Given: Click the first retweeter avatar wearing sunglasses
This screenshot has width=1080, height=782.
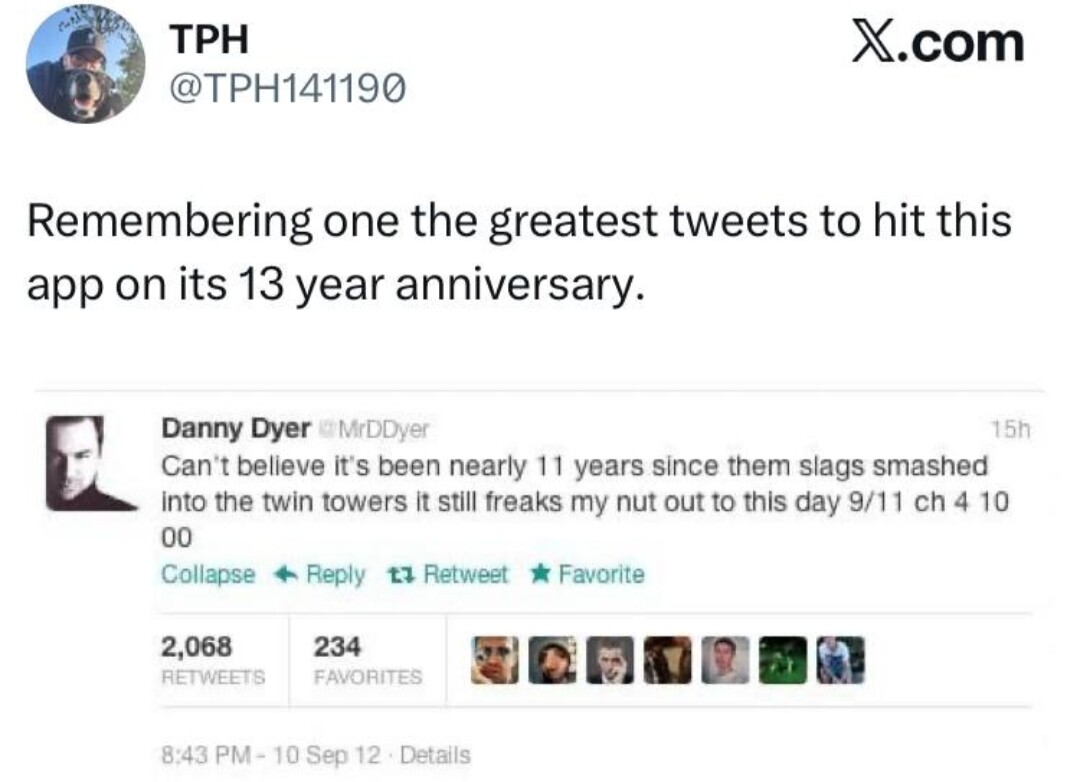Looking at the screenshot, I should coord(496,660).
